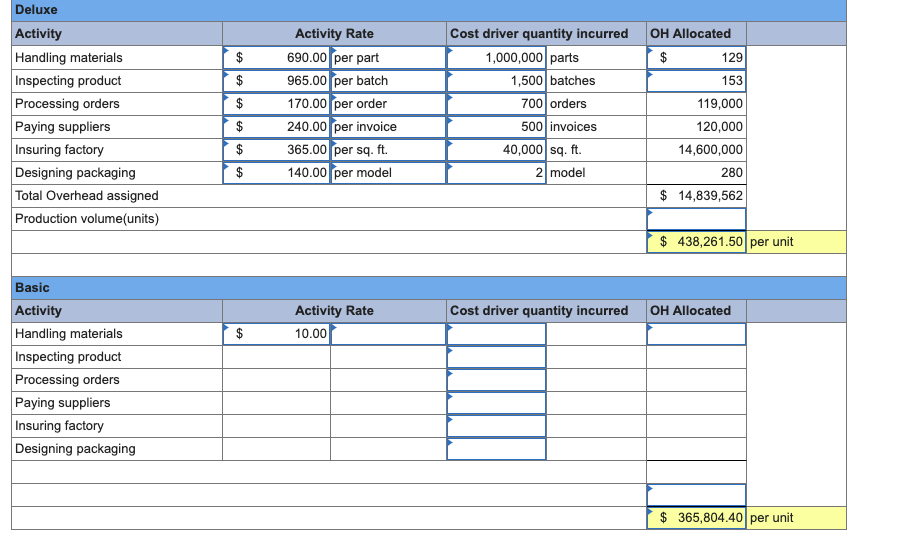Click Basic Inspecting product quantity input
907x552 pixels.
coord(496,357)
